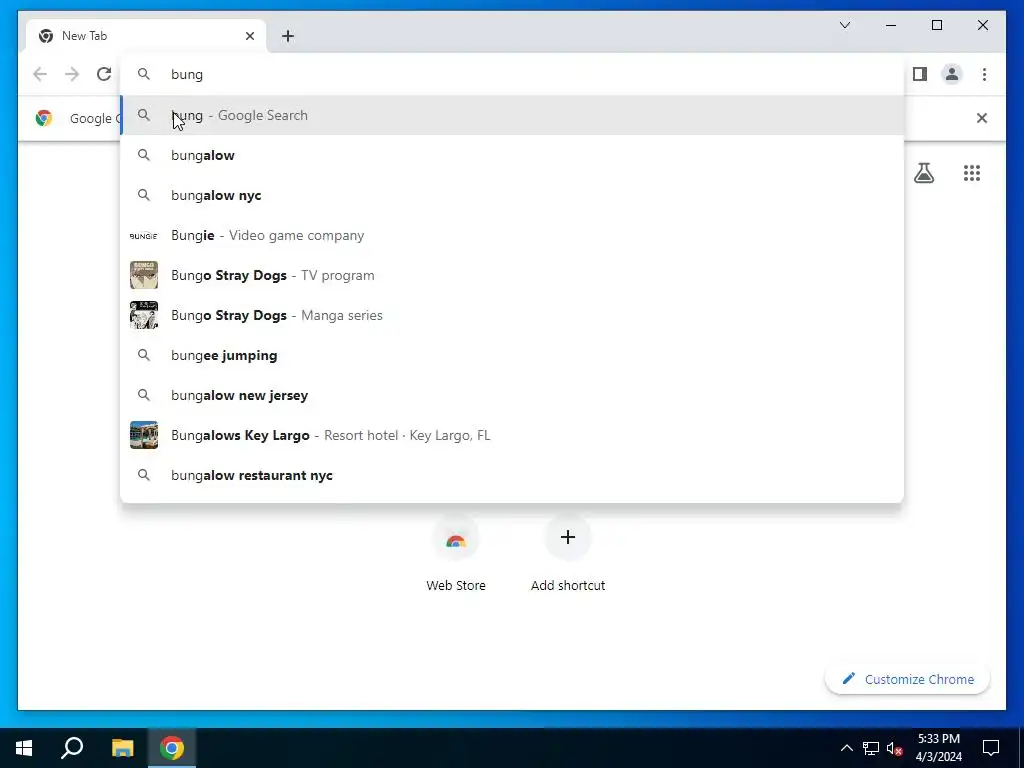Close the New Tab tab
Viewport: 1024px width, 768px height.
[x=249, y=36]
